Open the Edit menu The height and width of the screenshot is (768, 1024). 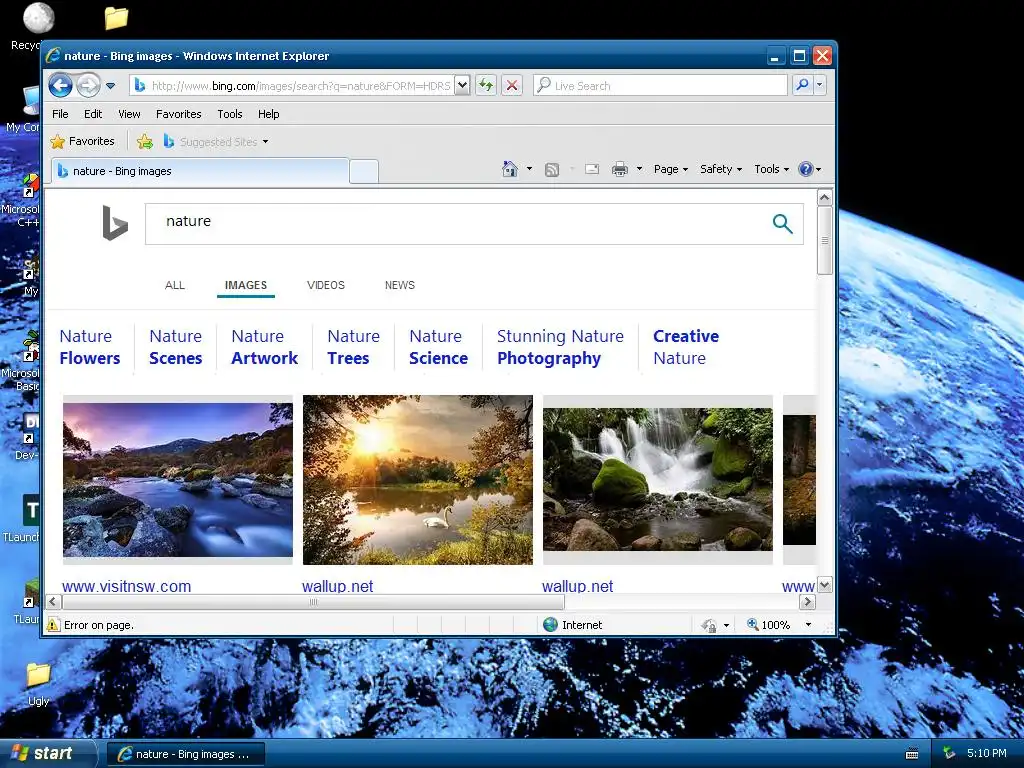coord(93,114)
